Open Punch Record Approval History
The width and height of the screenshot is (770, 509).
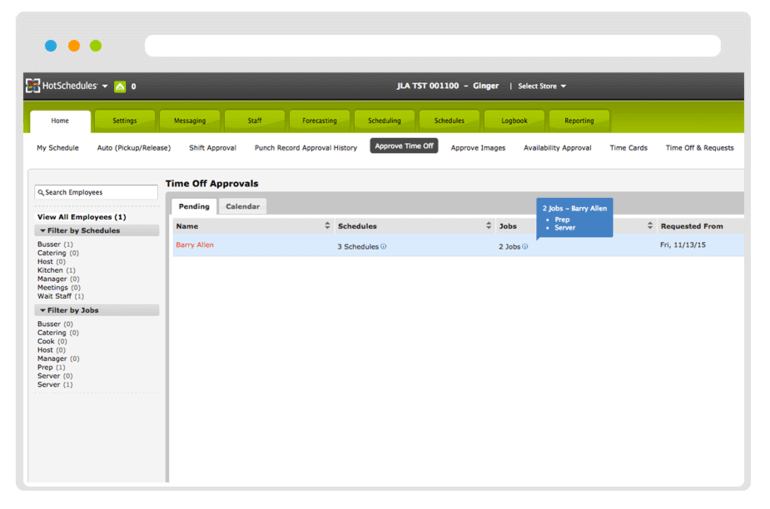305,148
